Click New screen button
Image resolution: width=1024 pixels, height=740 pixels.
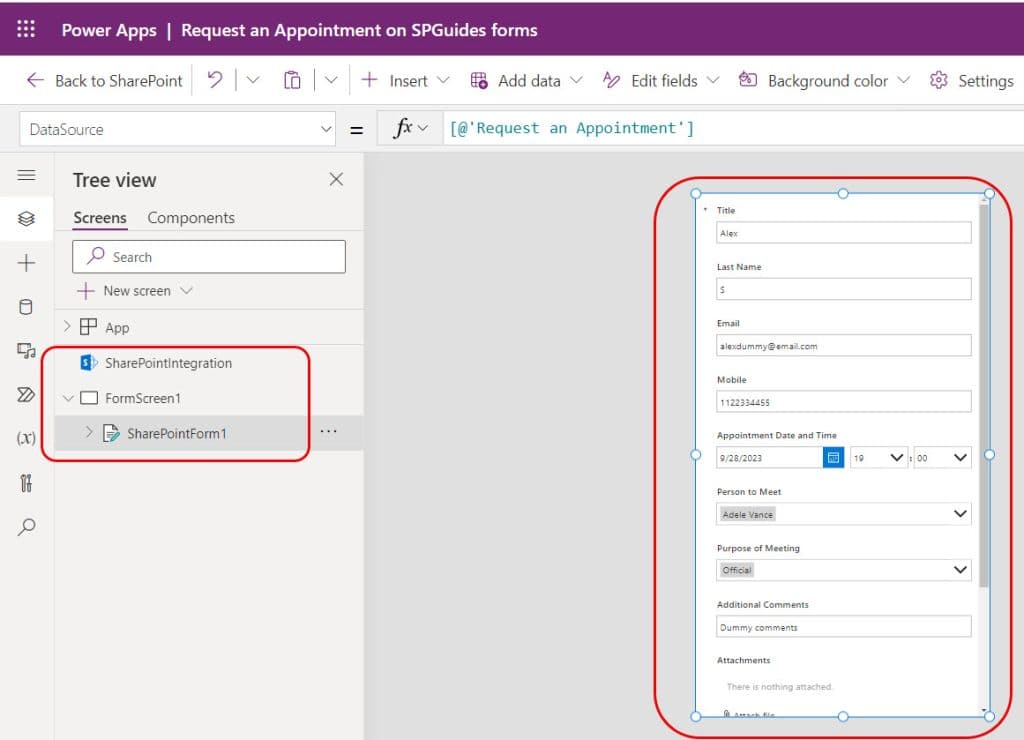pyautogui.click(x=135, y=291)
